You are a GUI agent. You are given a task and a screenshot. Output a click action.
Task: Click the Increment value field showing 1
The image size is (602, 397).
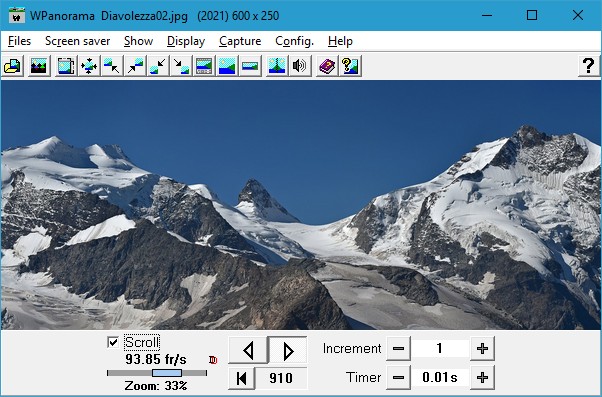tap(440, 349)
